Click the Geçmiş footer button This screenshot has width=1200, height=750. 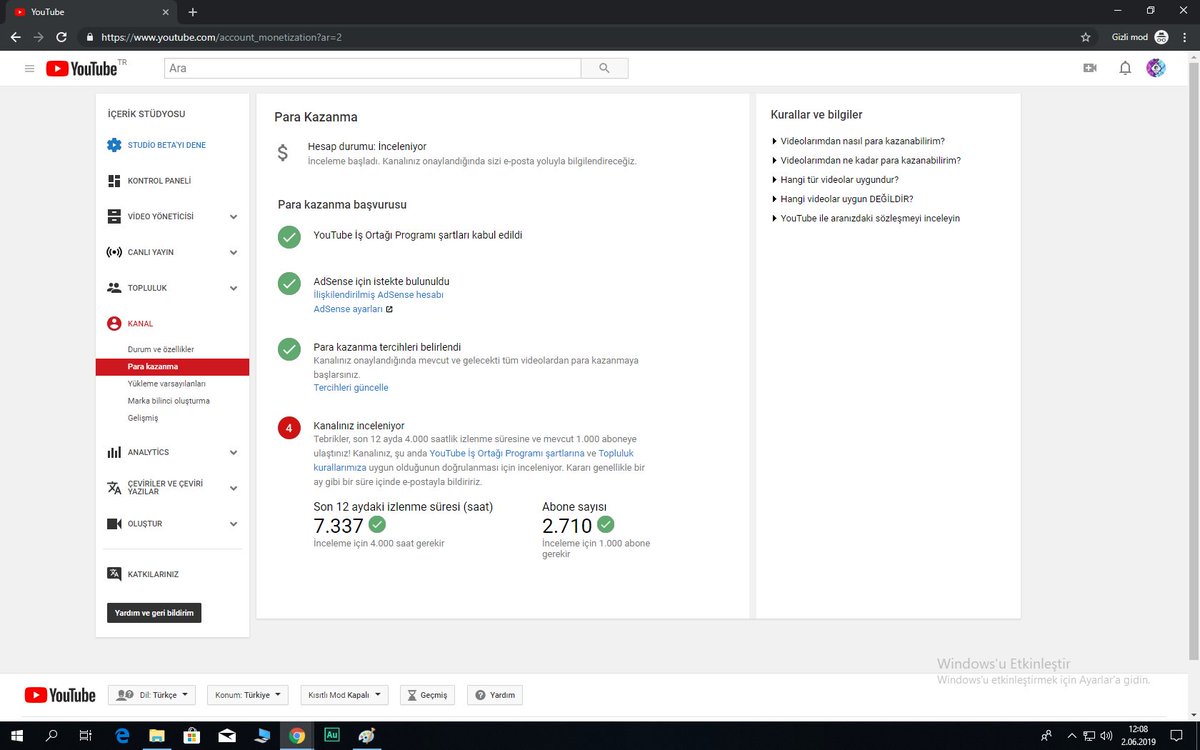click(428, 695)
